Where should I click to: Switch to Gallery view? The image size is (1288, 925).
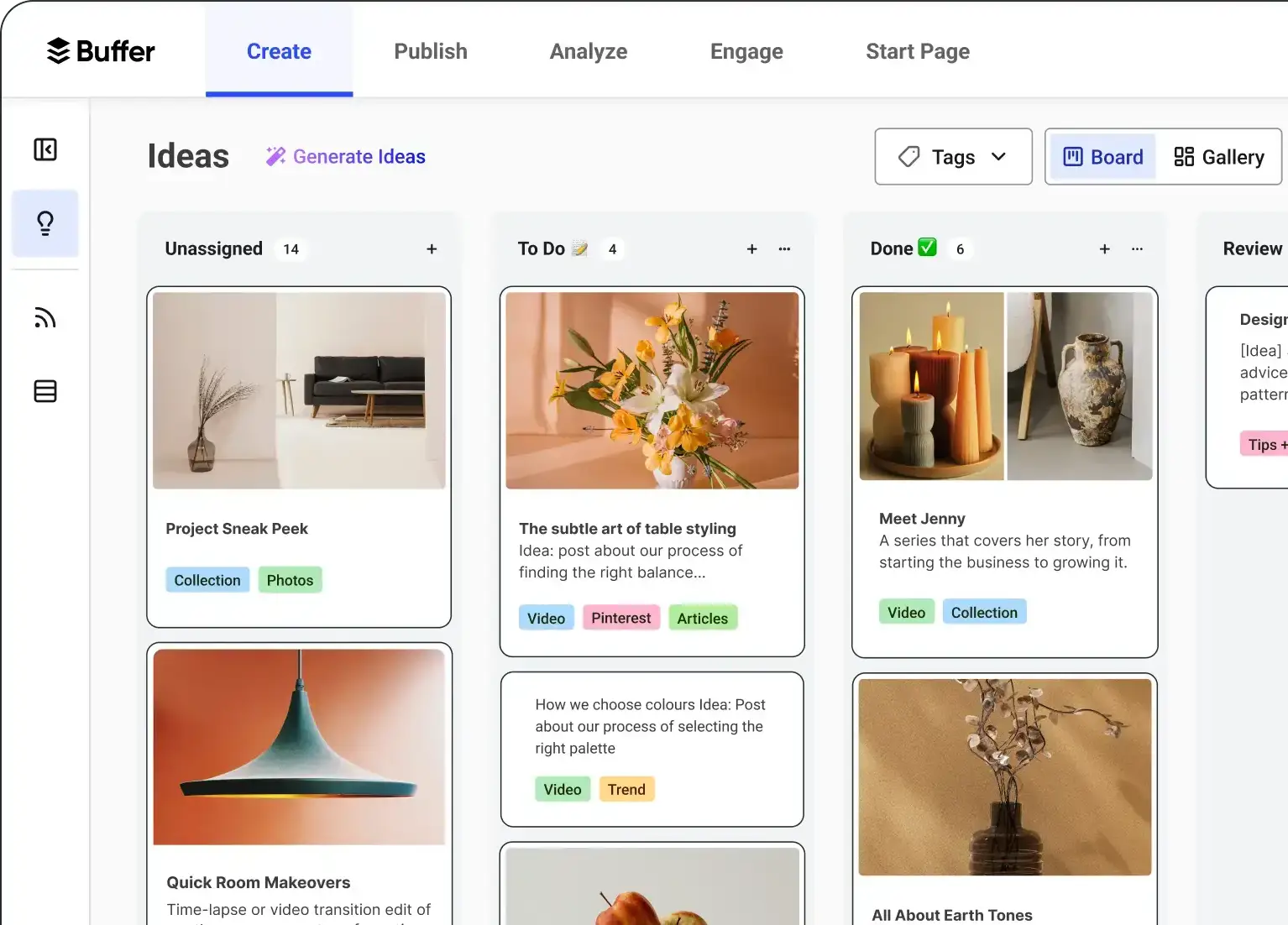point(1218,157)
